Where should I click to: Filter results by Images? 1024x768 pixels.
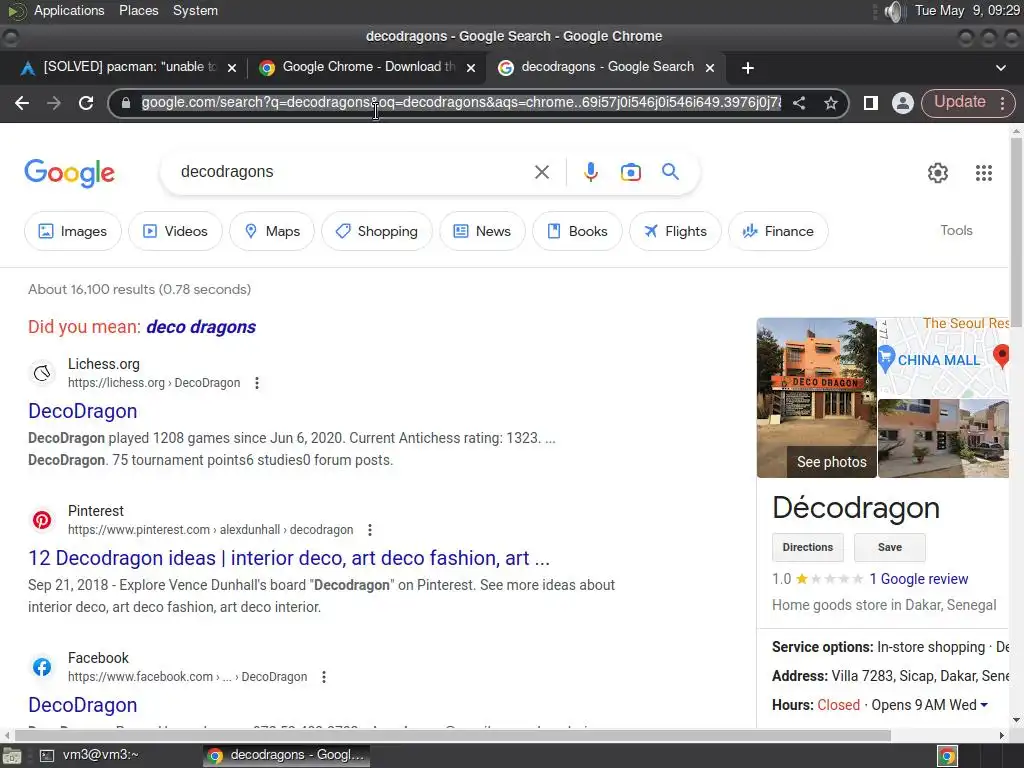tap(72, 231)
